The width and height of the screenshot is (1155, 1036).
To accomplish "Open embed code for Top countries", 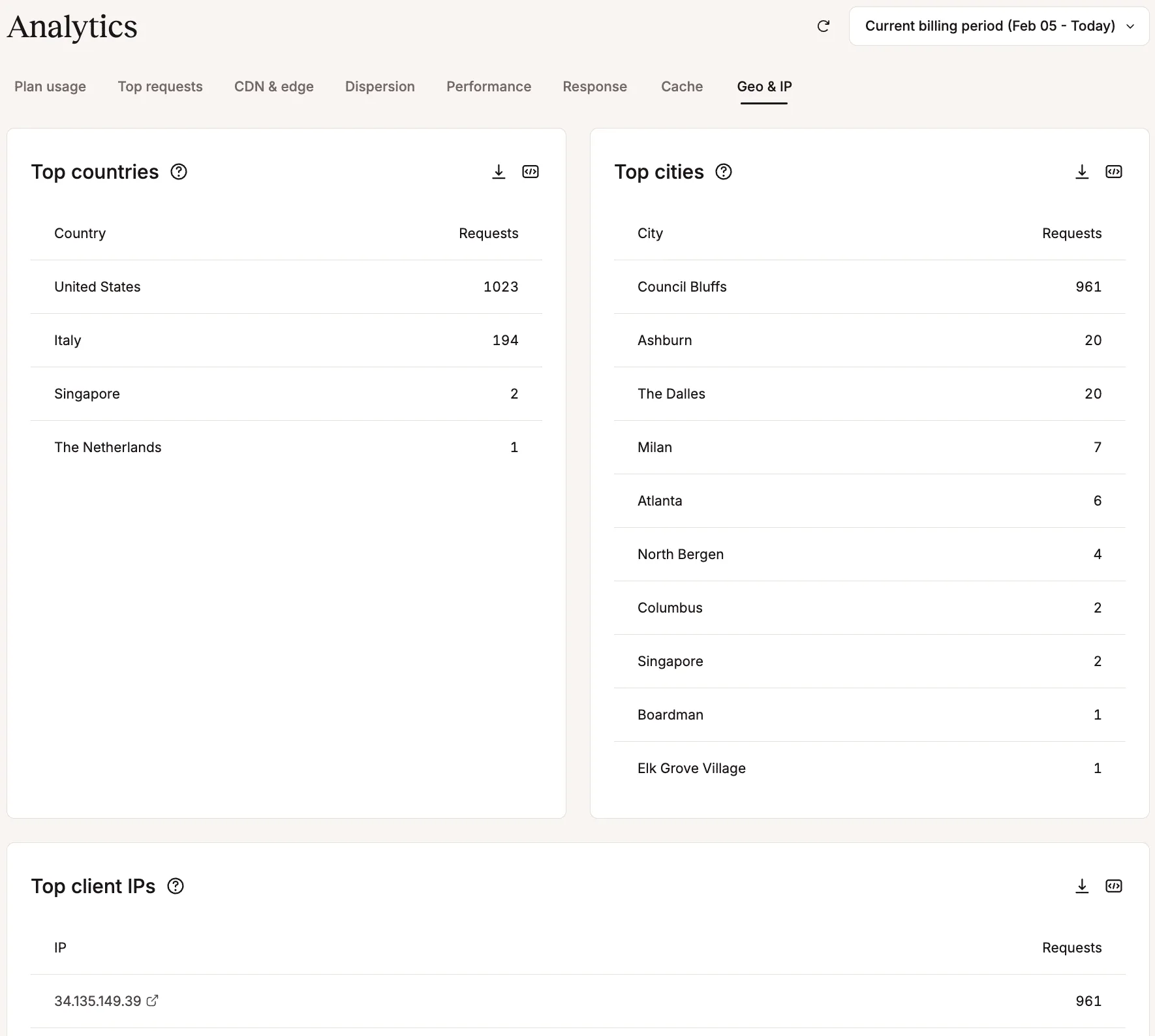I will 531,172.
